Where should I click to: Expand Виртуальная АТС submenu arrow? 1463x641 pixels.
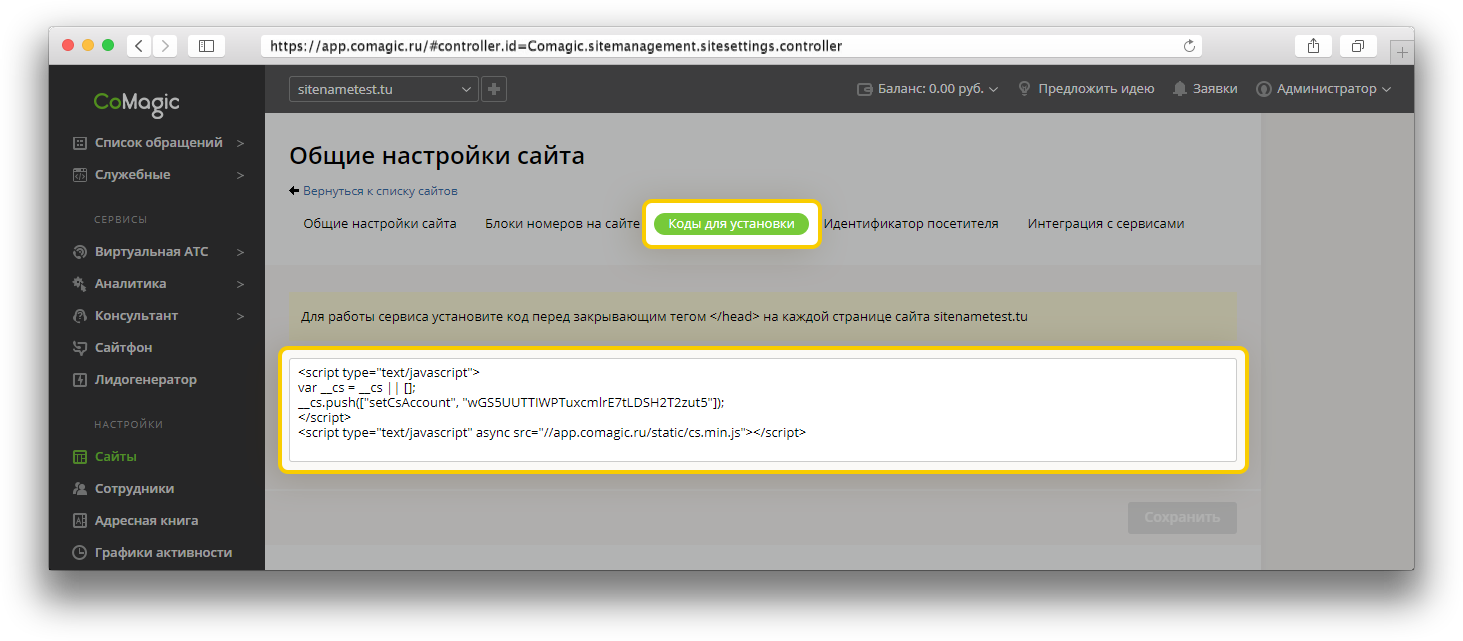click(240, 252)
